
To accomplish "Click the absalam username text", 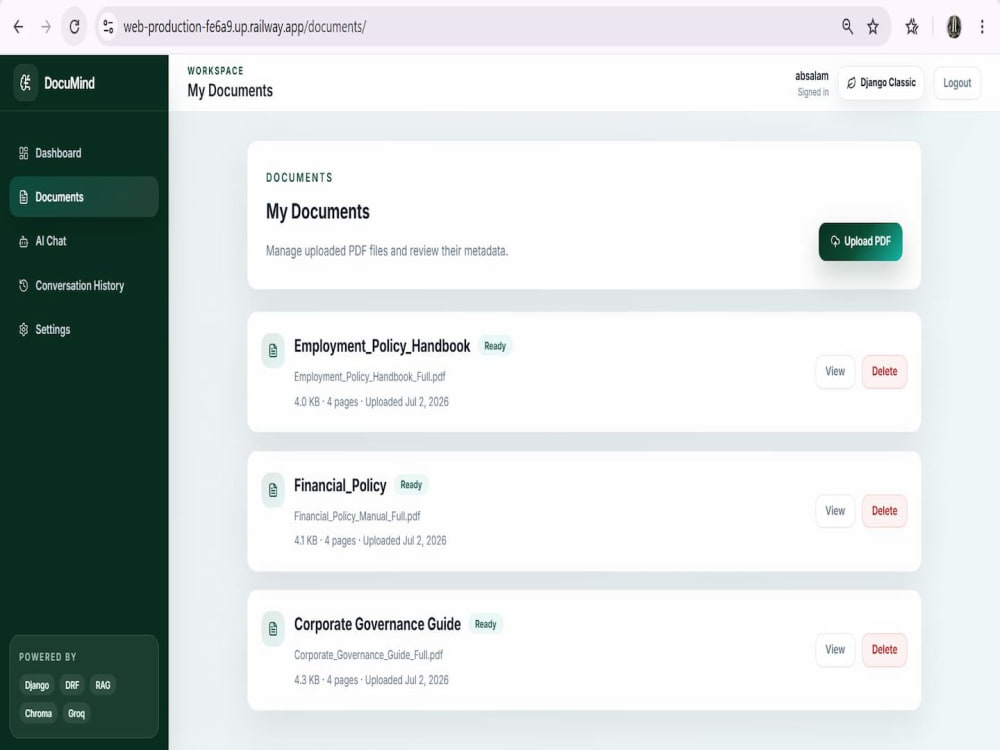I will click(812, 76).
